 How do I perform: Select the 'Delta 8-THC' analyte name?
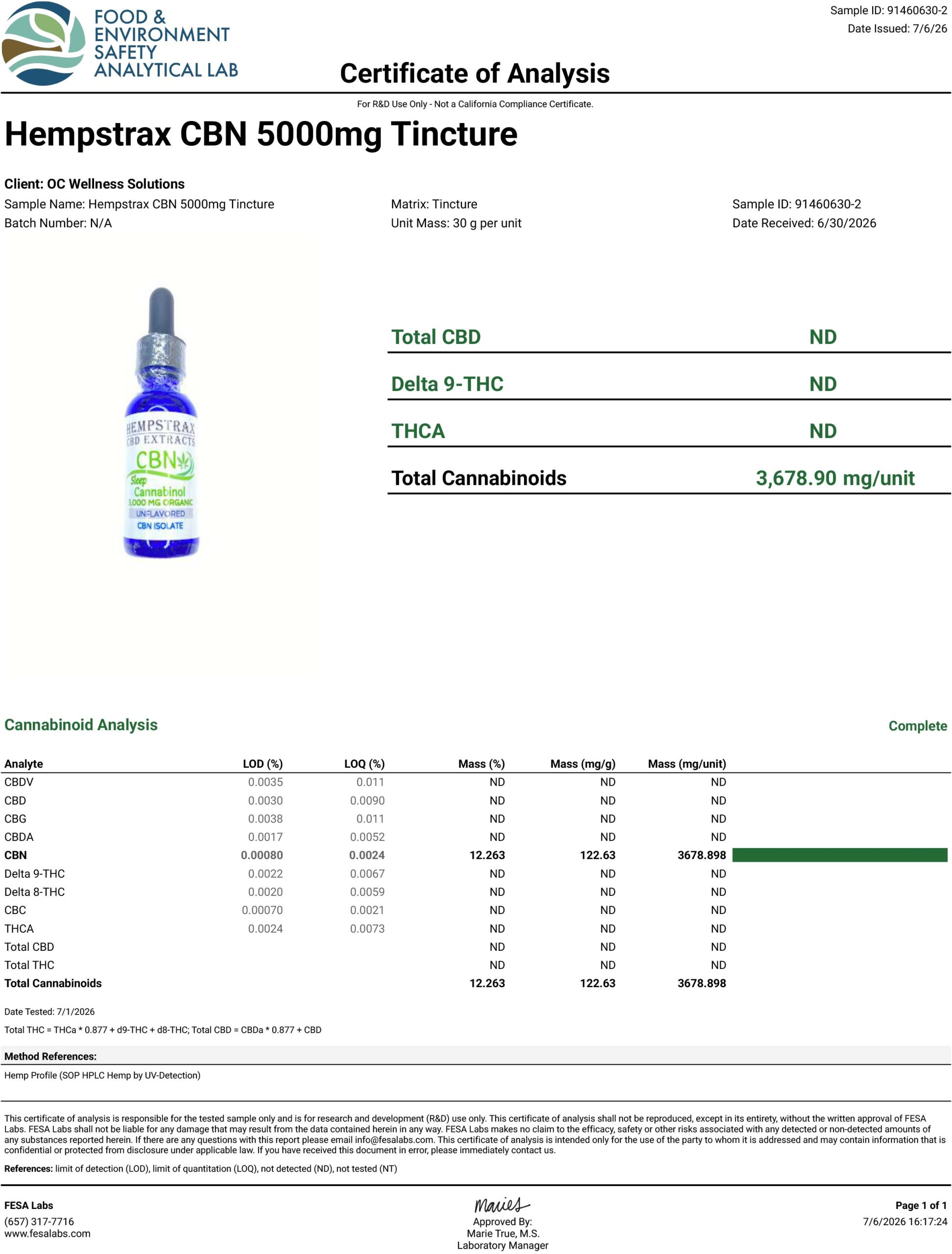[x=35, y=892]
